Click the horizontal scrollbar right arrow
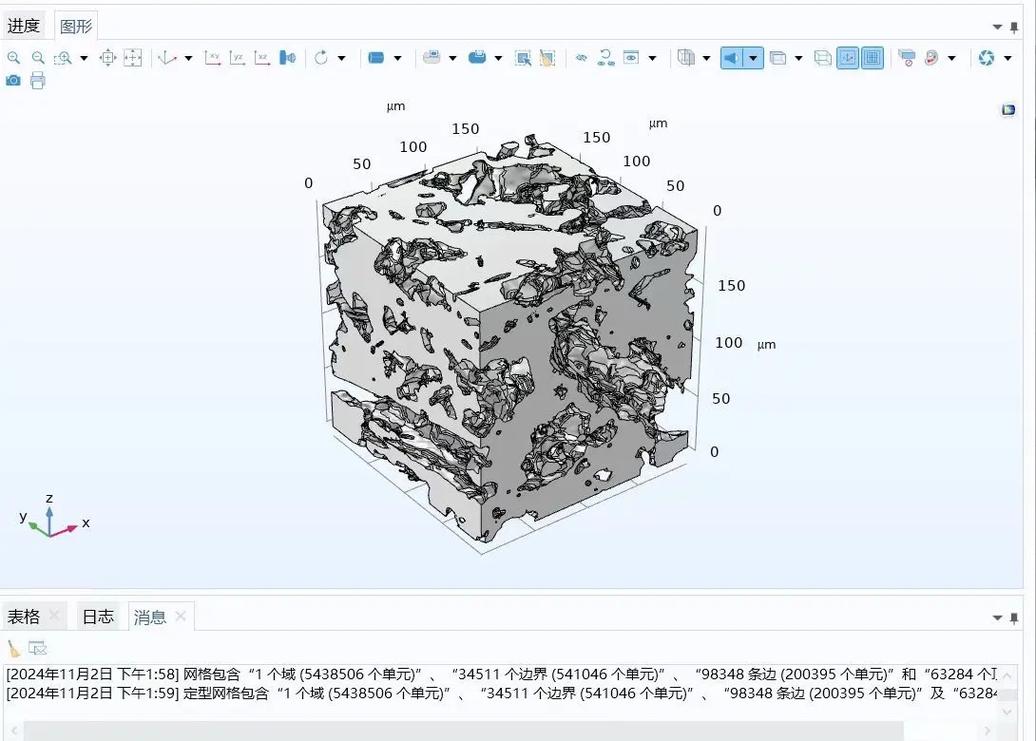The image size is (1036, 741). 987,730
